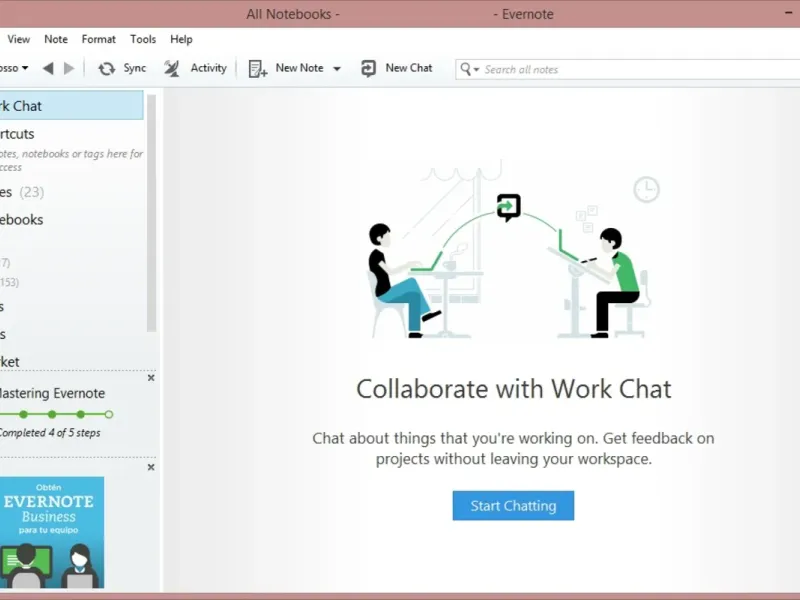Click the Completed 4 of 5 steps text

click(x=49, y=433)
